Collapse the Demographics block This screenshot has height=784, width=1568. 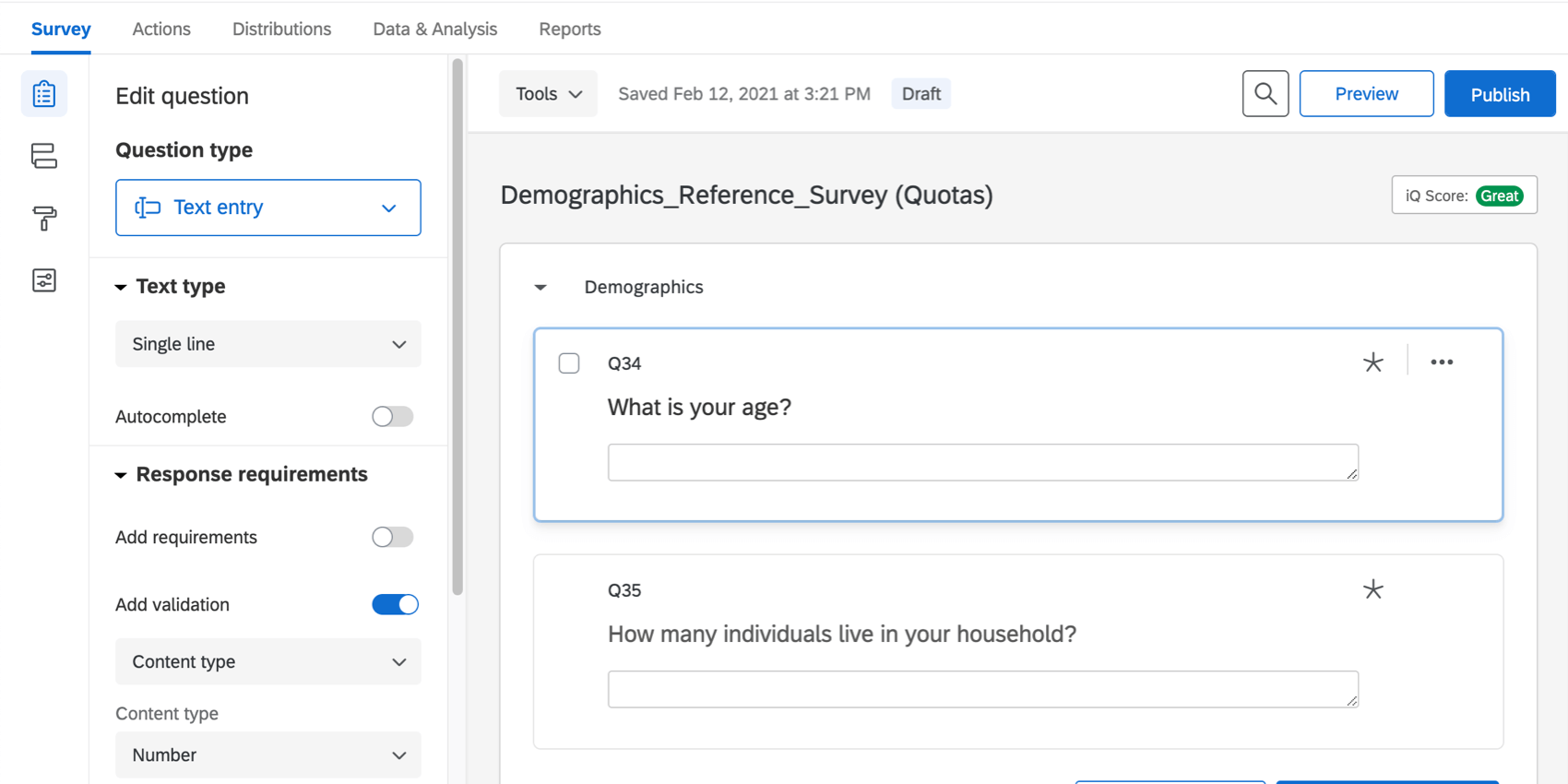coord(540,288)
